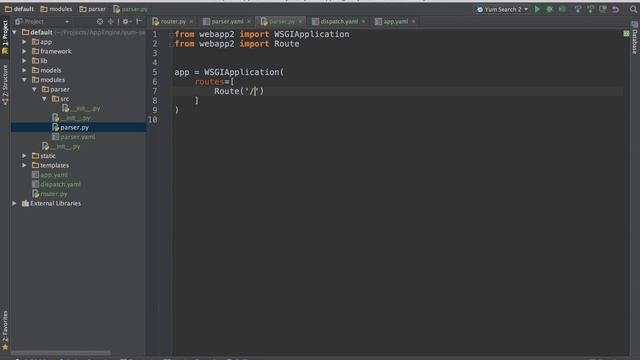Expand the app folder
The image size is (640, 360).
coord(24,42)
